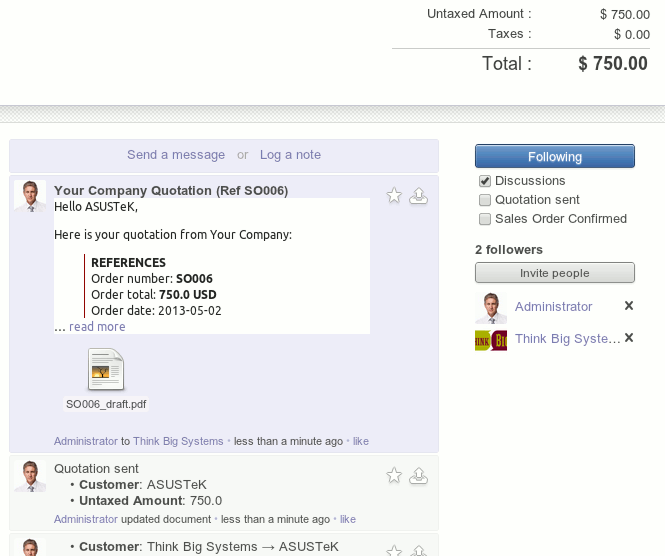The image size is (665, 556).
Task: Switch to Log a note
Action: pos(290,155)
